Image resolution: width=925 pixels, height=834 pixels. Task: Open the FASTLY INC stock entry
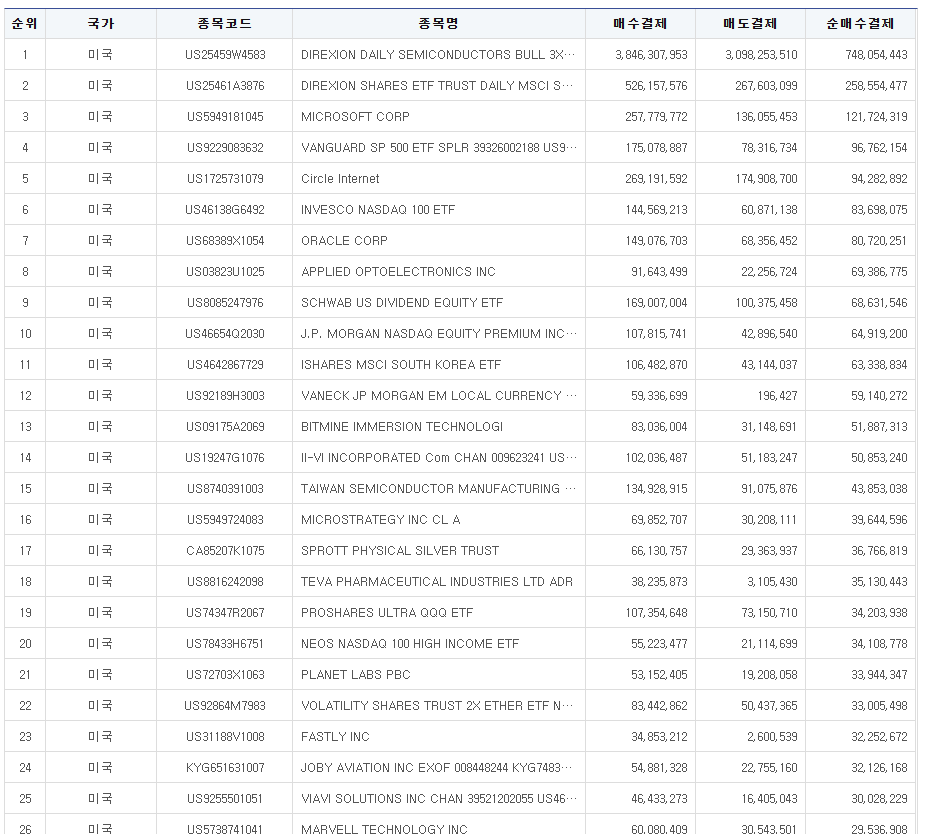(331, 736)
